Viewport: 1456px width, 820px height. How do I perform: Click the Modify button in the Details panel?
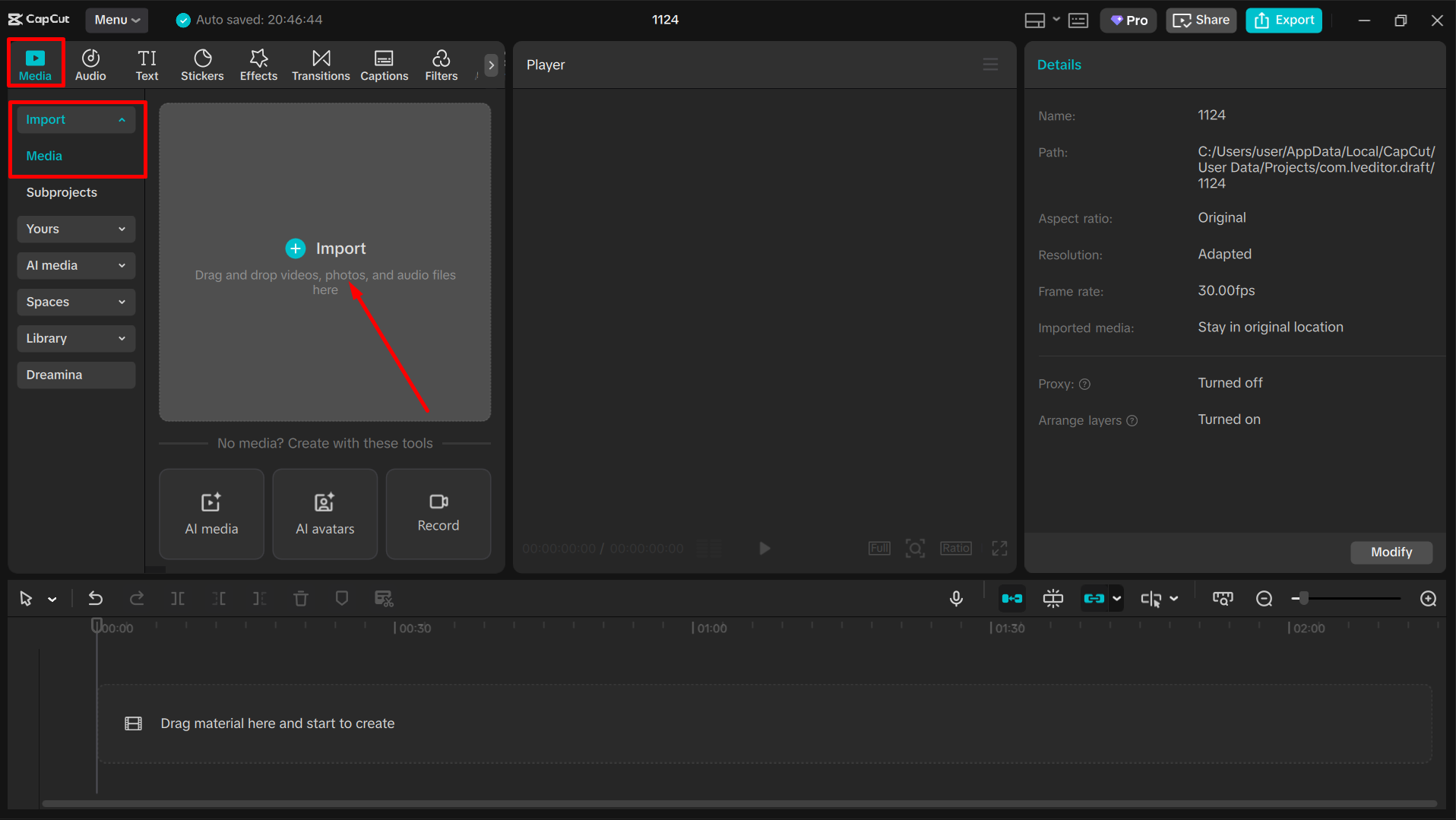pos(1391,552)
